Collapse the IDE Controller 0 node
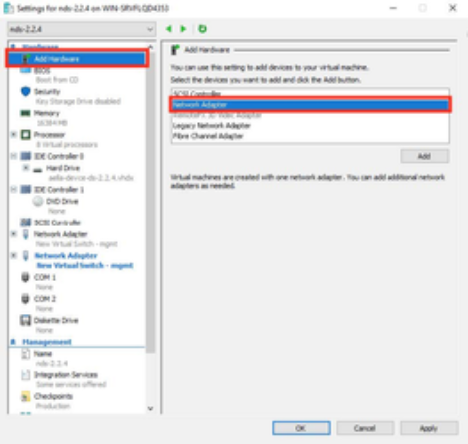 (x=14, y=156)
